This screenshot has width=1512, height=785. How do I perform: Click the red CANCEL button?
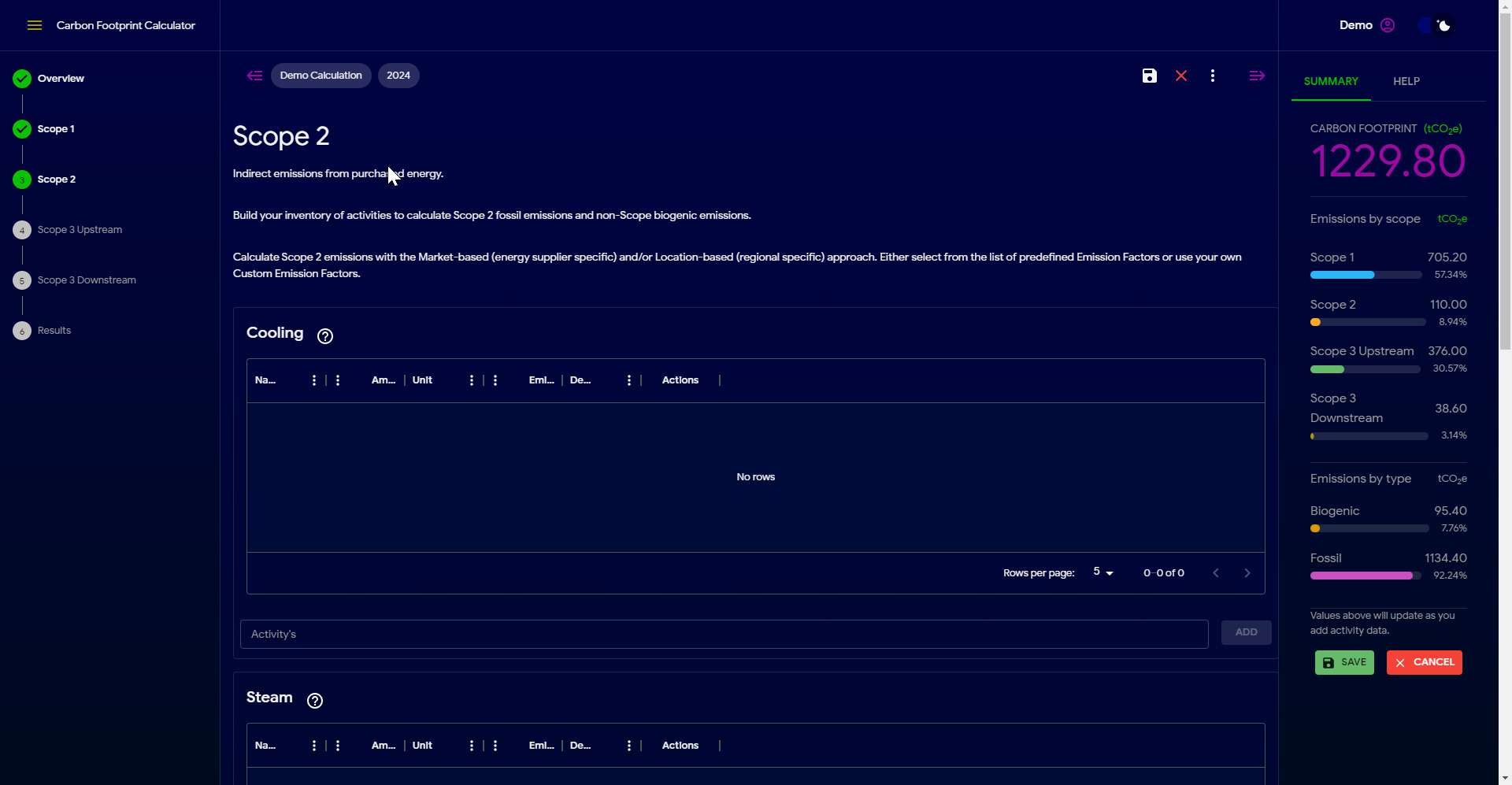point(1425,663)
